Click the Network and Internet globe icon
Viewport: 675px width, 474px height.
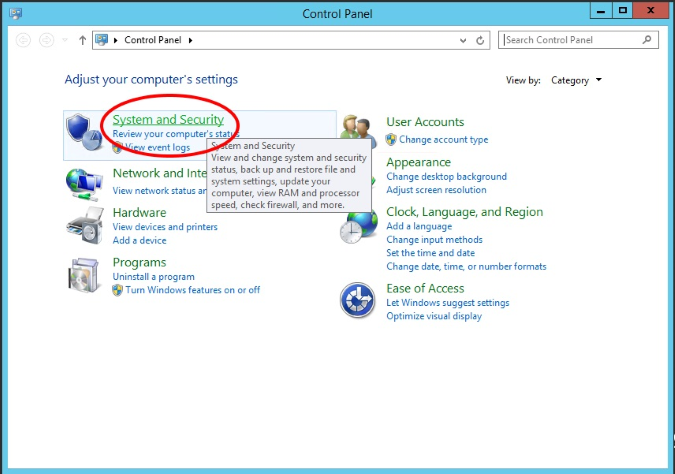84,184
